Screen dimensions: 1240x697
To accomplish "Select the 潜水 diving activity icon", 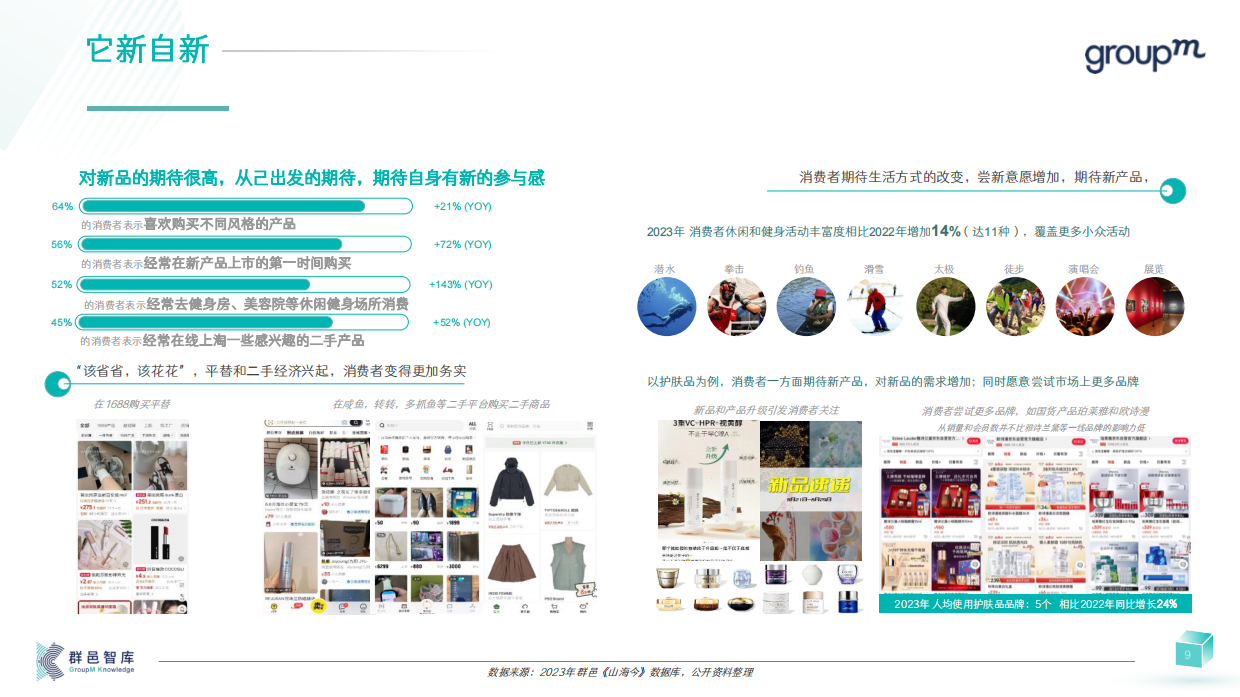I will [x=666, y=306].
